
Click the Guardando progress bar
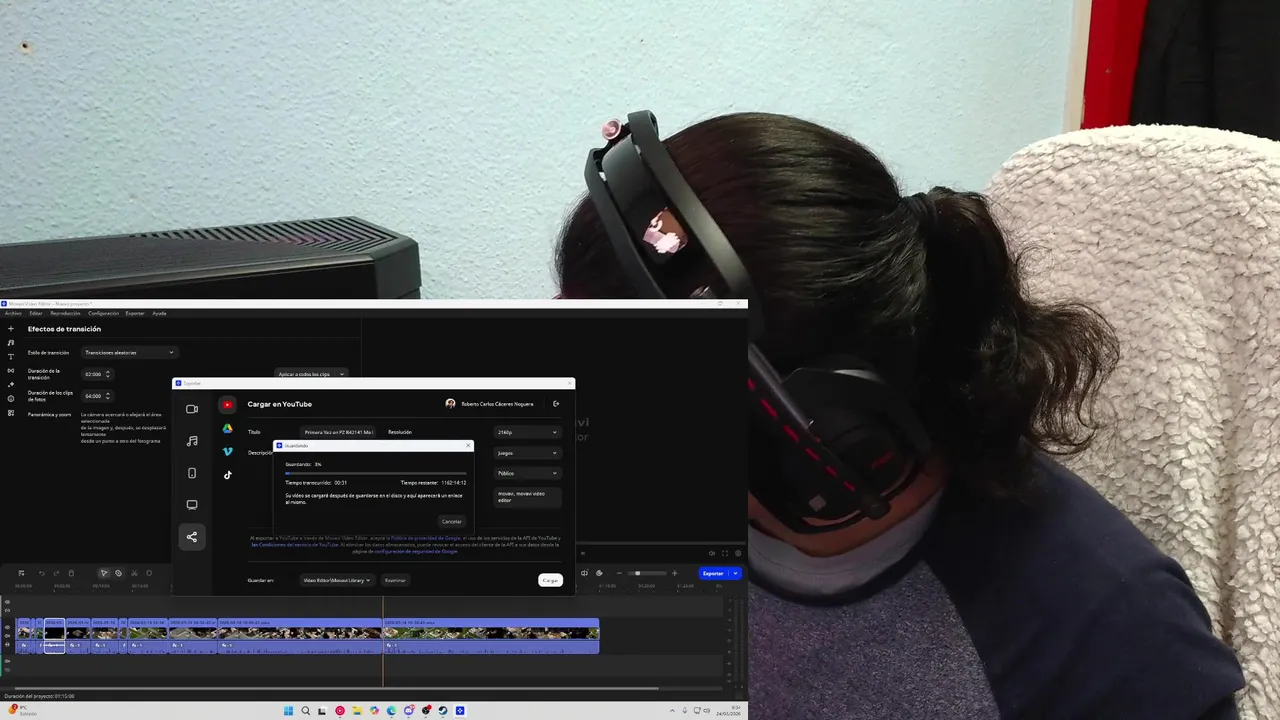375,473
